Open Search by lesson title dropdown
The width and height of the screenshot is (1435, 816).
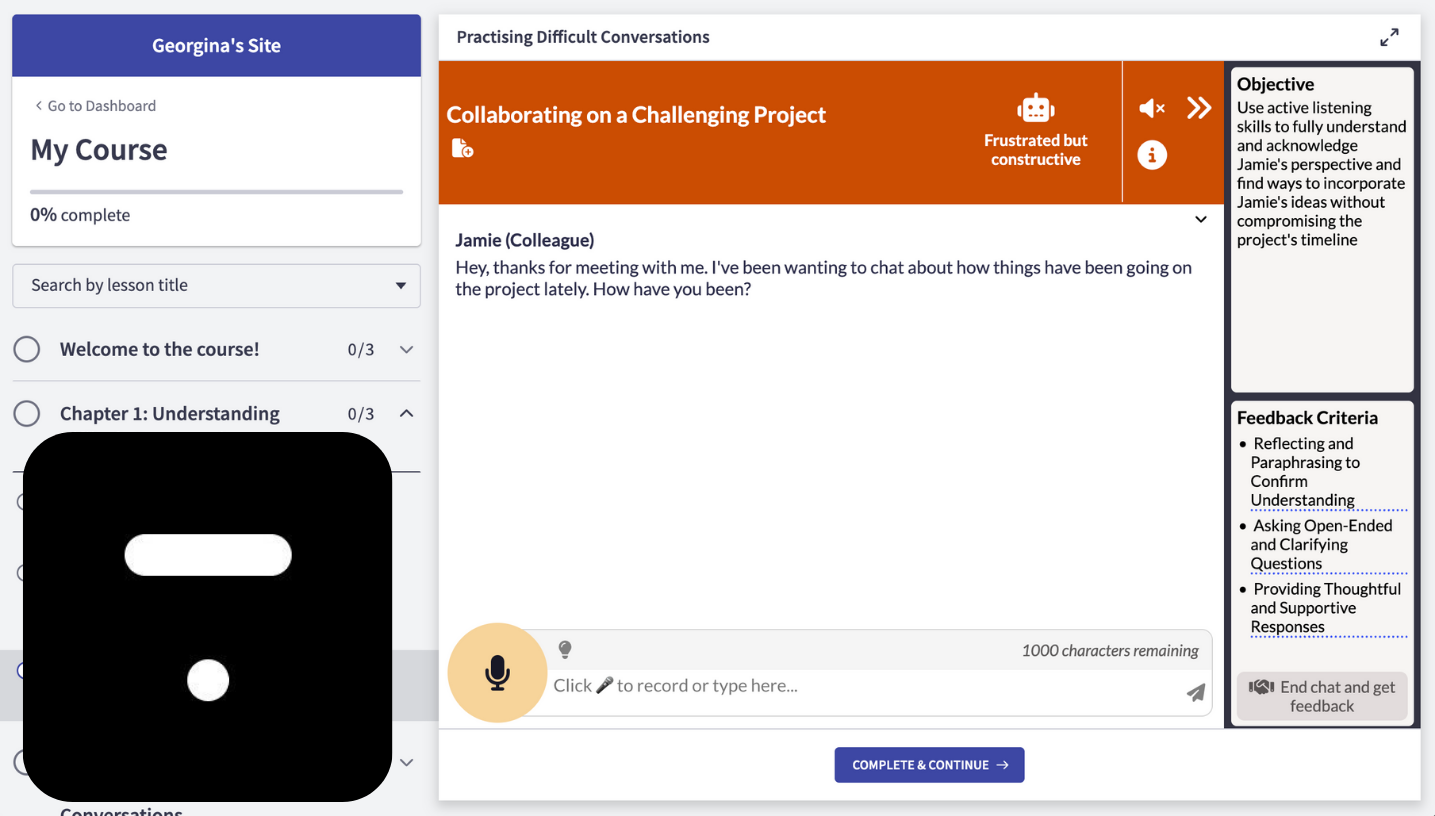coord(216,285)
